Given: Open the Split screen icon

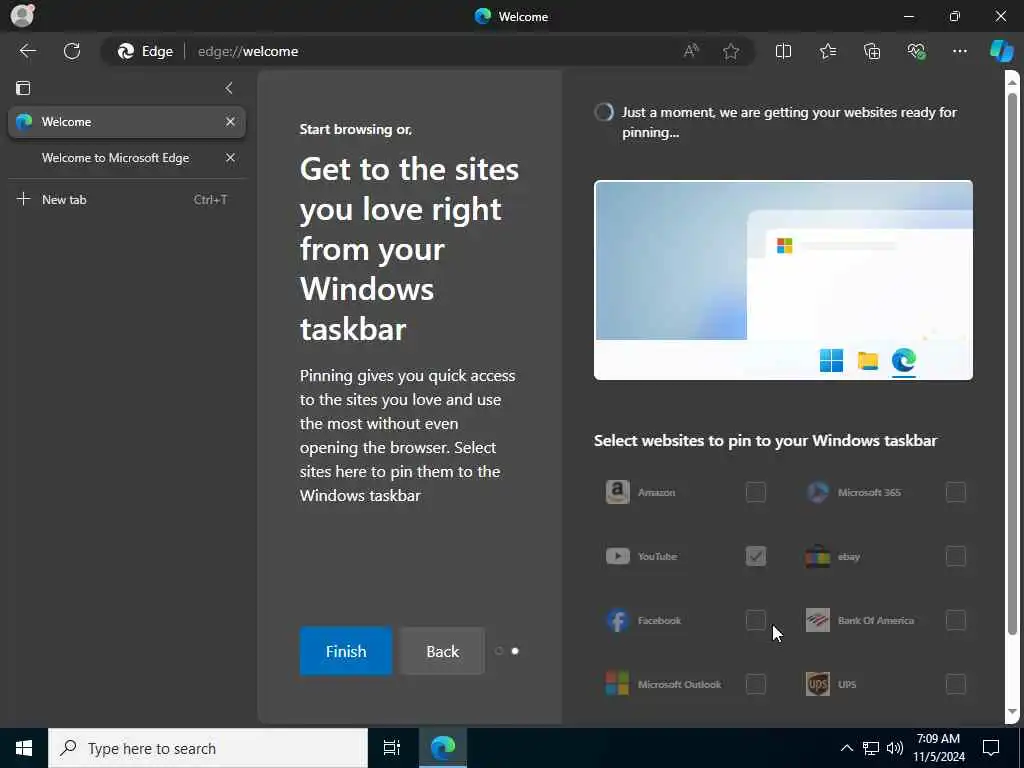Looking at the screenshot, I should pyautogui.click(x=783, y=51).
